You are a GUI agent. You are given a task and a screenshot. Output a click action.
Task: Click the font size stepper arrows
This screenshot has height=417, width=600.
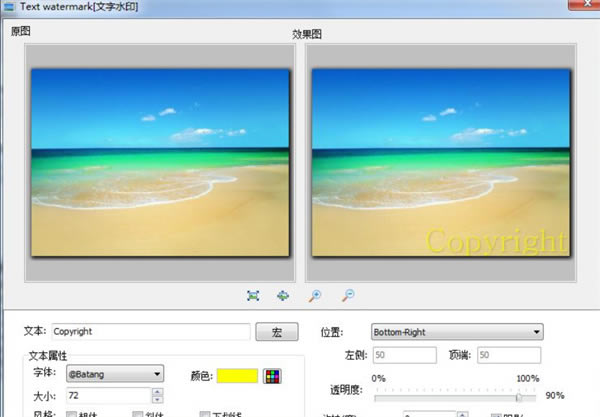click(x=156, y=396)
